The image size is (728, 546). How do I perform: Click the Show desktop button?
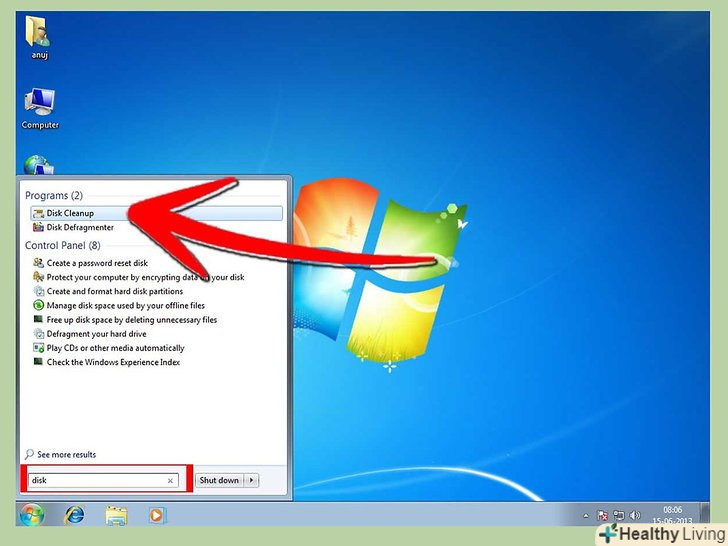[x=705, y=514]
